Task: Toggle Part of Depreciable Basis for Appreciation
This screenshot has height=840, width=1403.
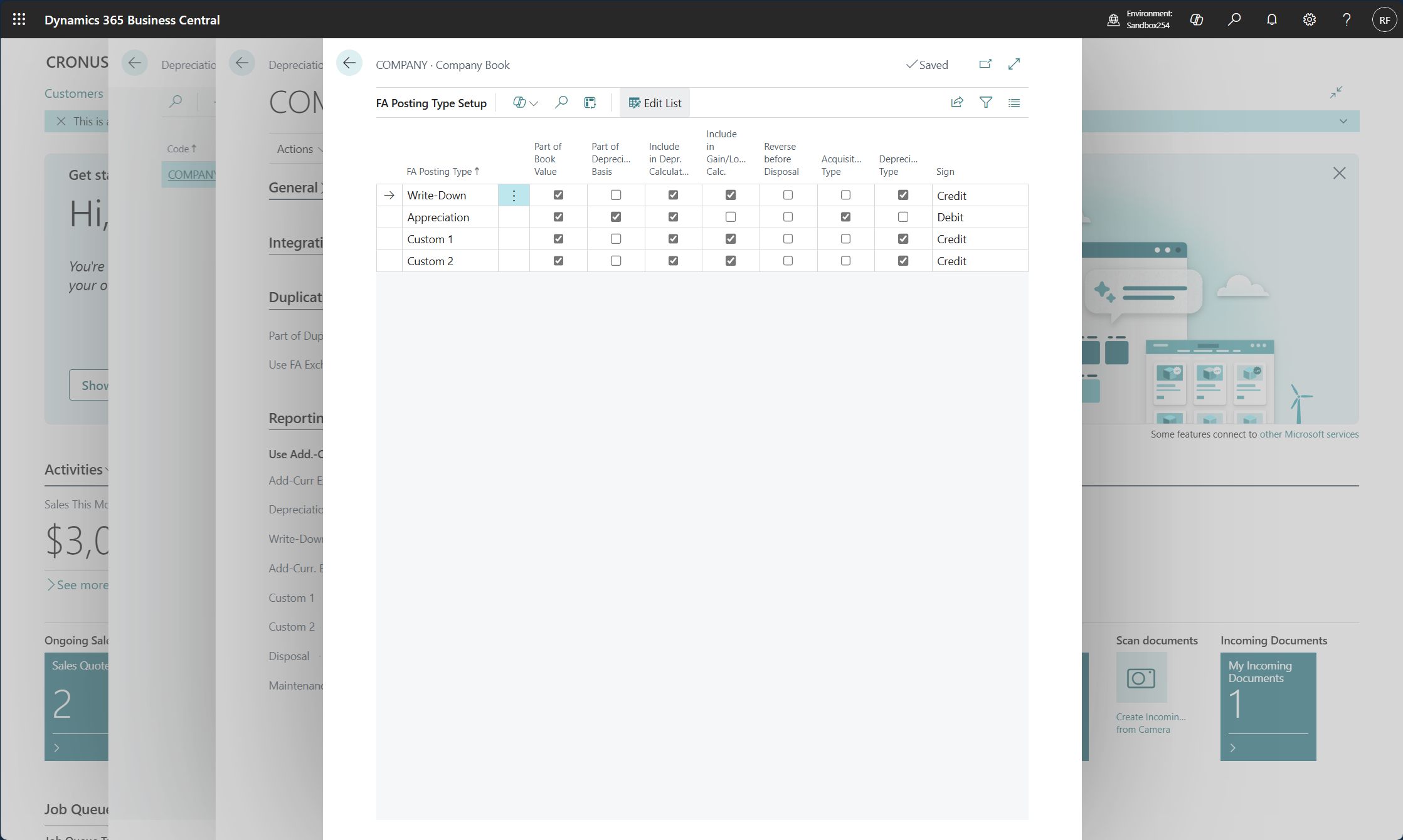Action: (616, 217)
